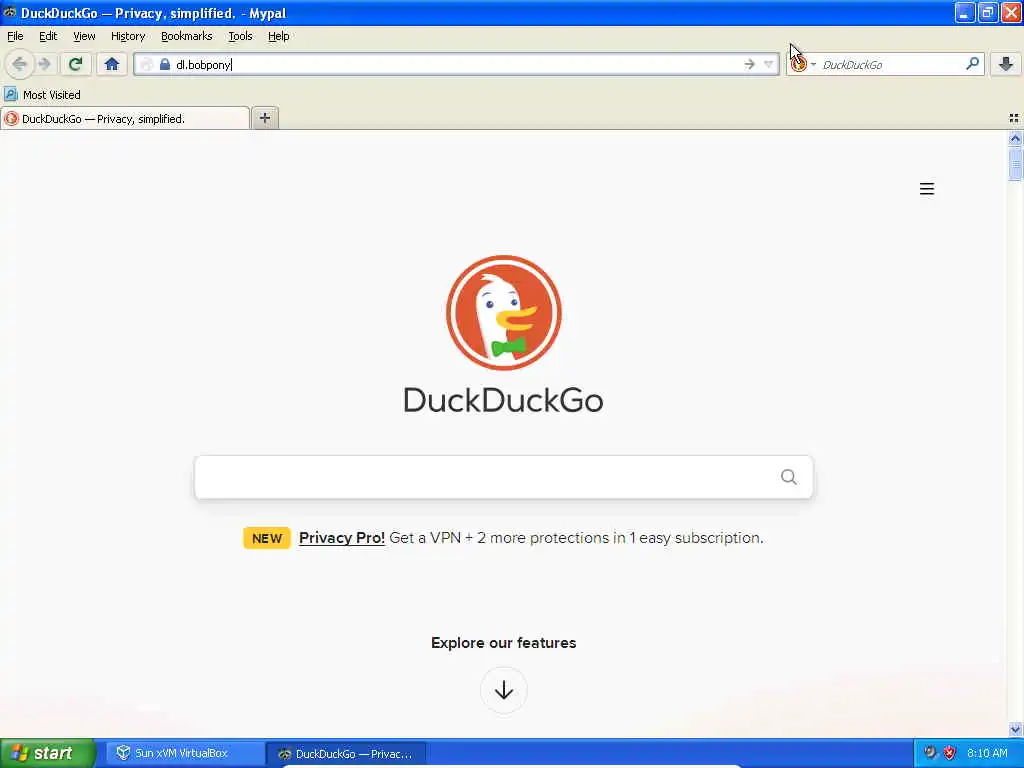Click the down arrow under Explore our features
The height and width of the screenshot is (768, 1024).
(504, 690)
